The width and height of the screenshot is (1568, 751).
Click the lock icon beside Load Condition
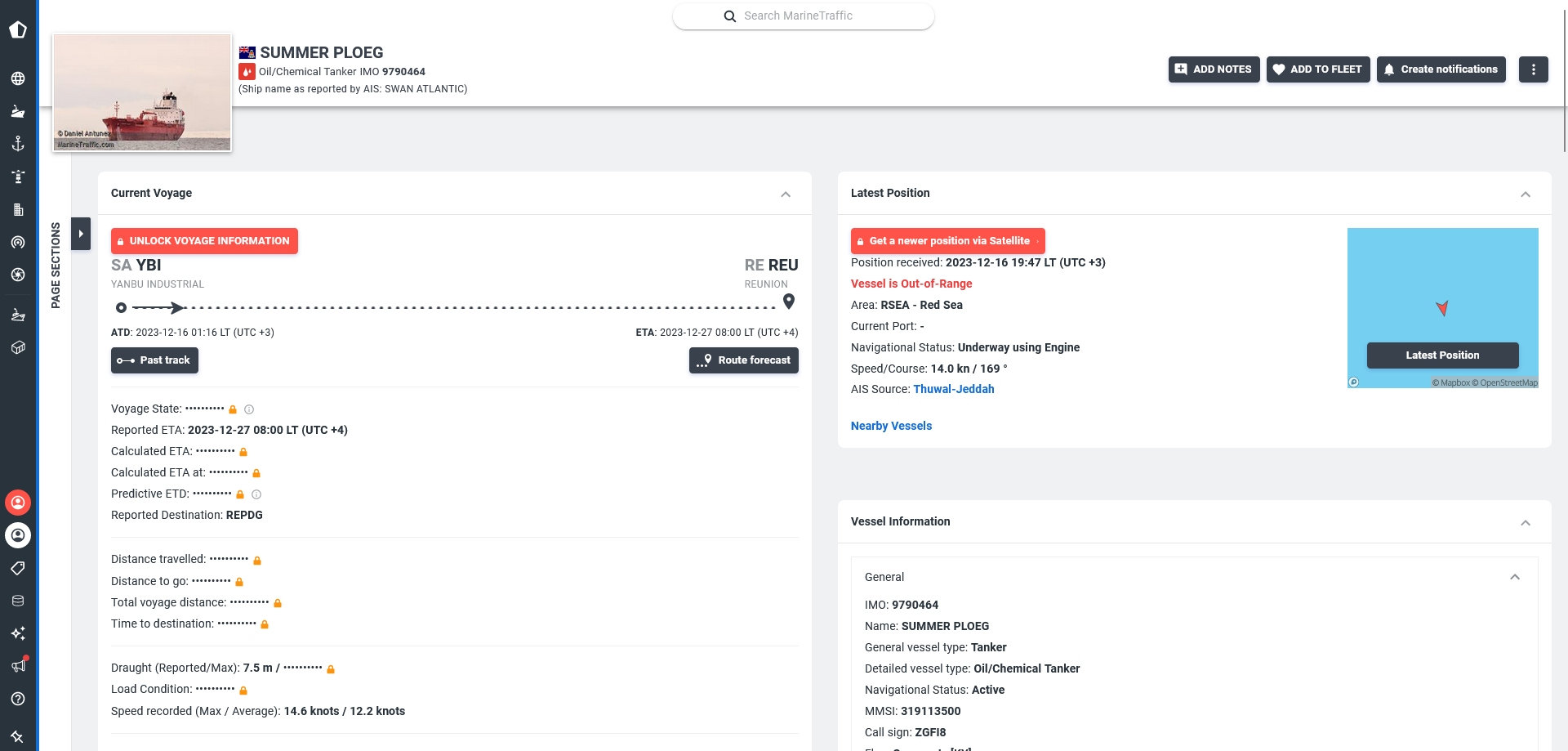[x=243, y=691]
